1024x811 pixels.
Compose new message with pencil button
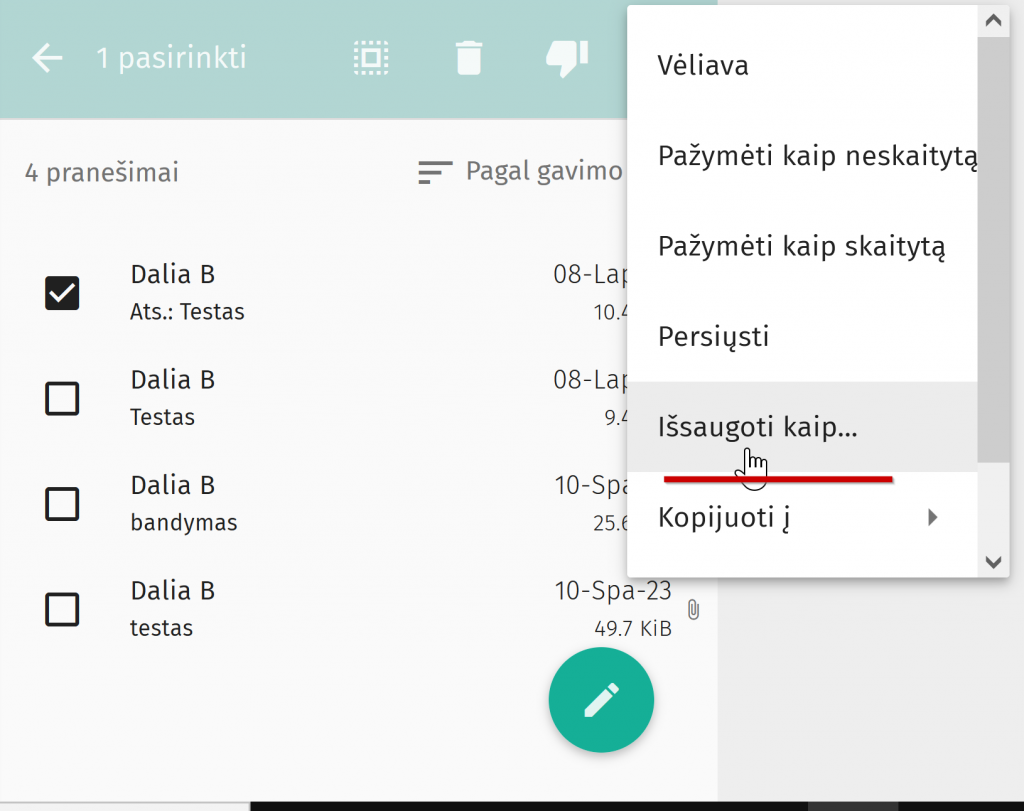[x=601, y=701]
